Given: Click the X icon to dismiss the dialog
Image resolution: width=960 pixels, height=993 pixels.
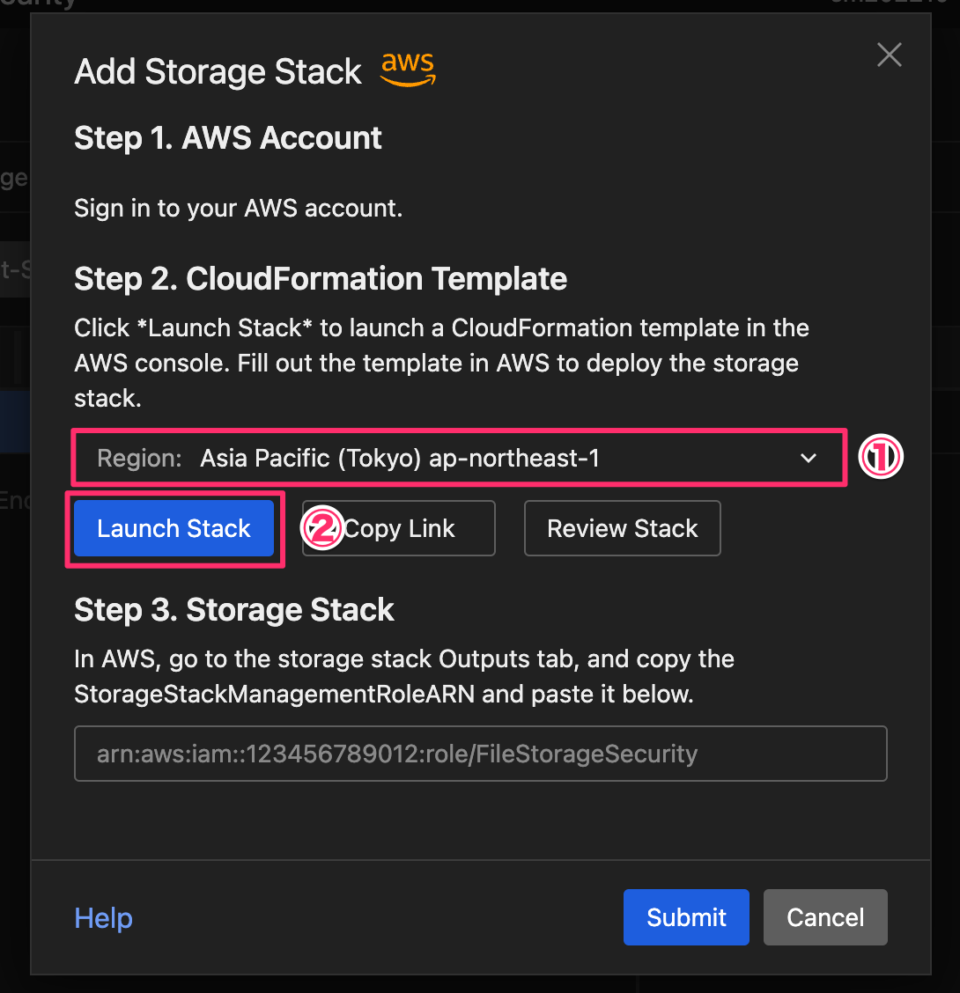Looking at the screenshot, I should tap(888, 55).
